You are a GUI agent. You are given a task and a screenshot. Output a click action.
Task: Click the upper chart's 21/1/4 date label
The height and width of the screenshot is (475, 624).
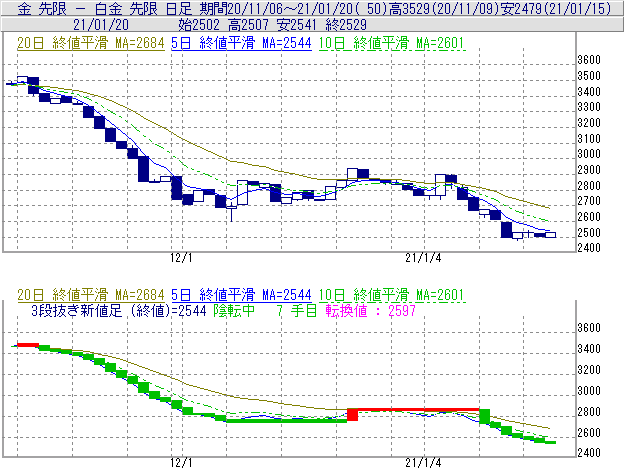tap(423, 258)
